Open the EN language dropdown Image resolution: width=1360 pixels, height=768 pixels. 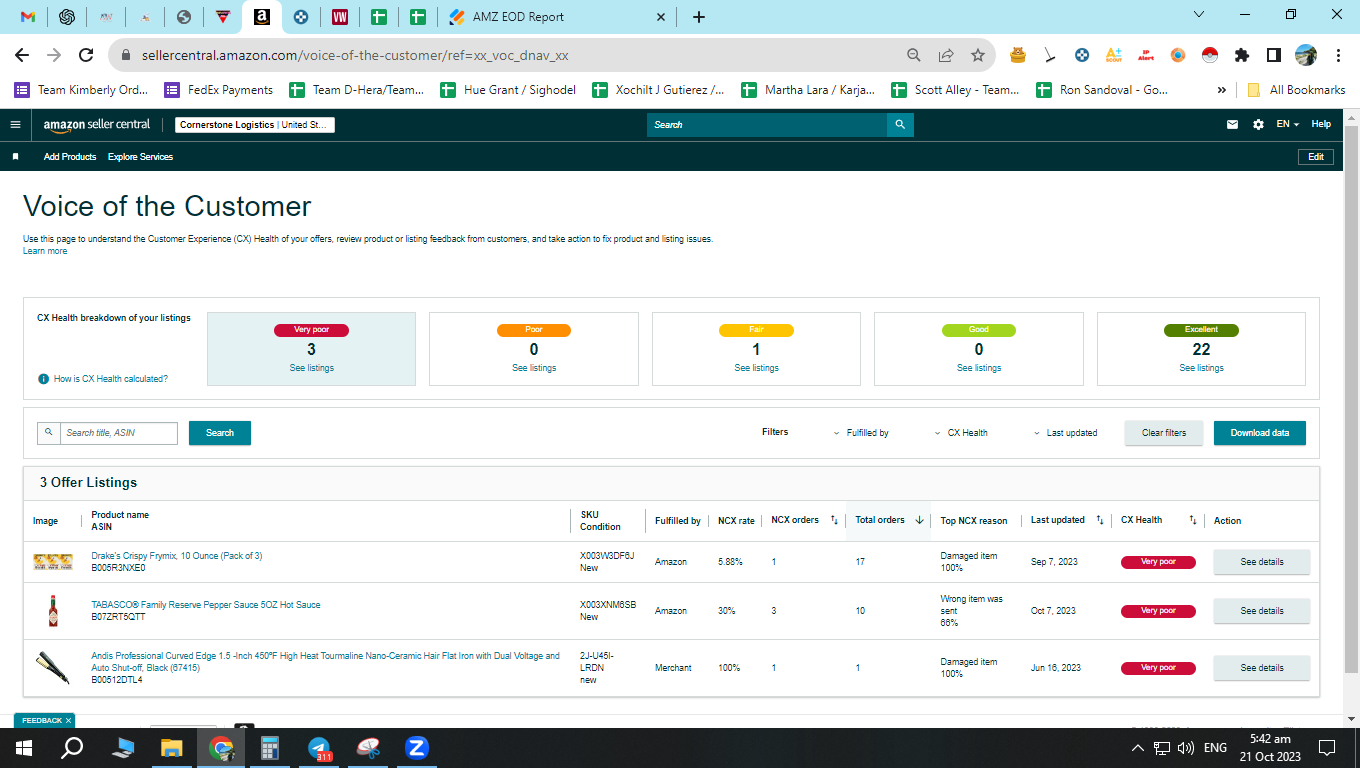point(1288,125)
